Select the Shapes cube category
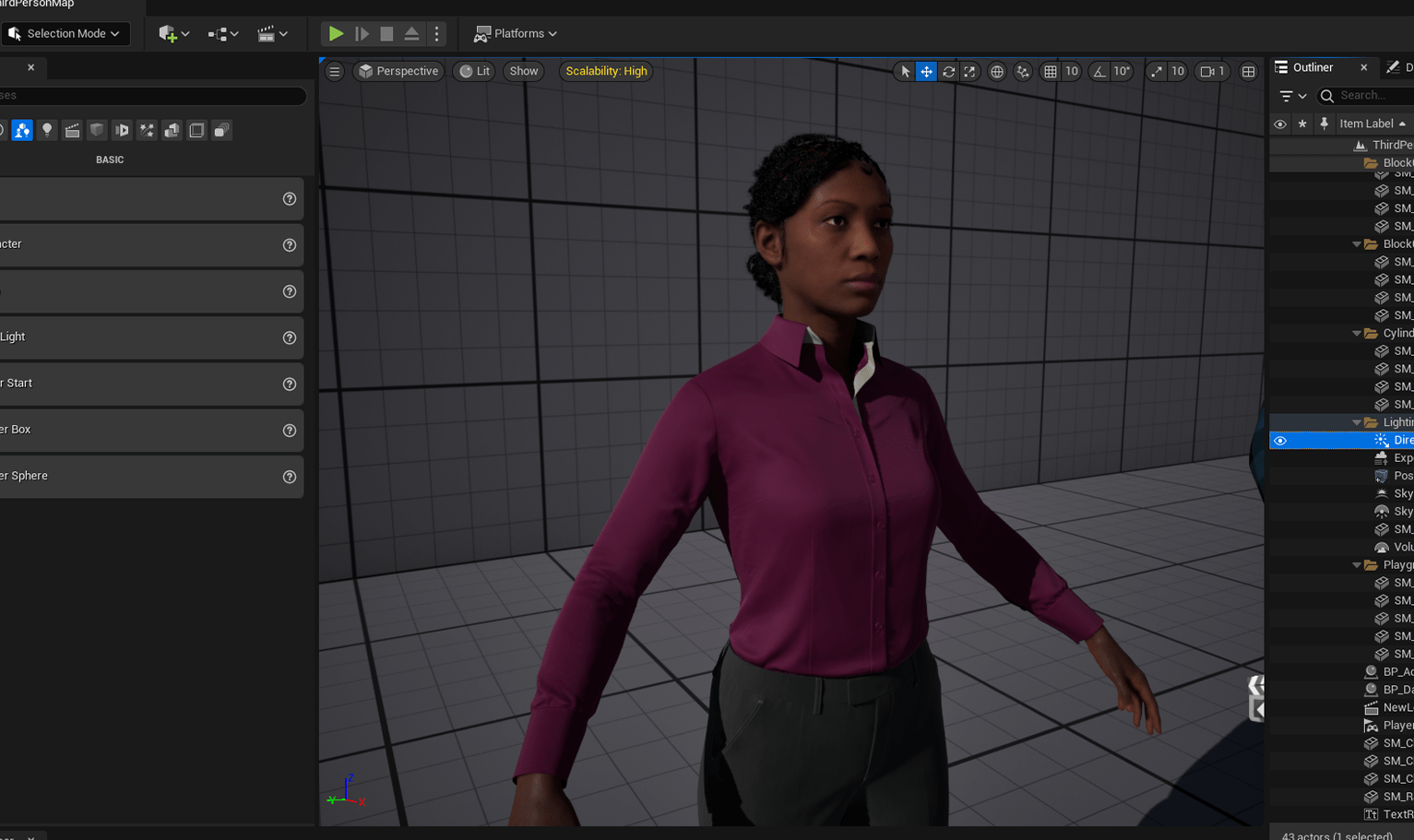Screen dimensions: 1414x840 [97, 130]
